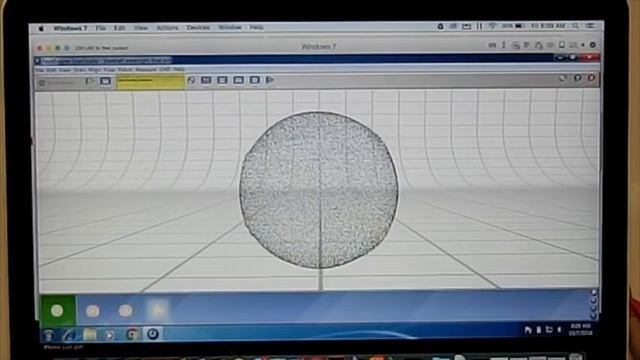Image resolution: width=640 pixels, height=360 pixels.
Task: Click the tool icon third from toolbar end
Action: (x=563, y=78)
